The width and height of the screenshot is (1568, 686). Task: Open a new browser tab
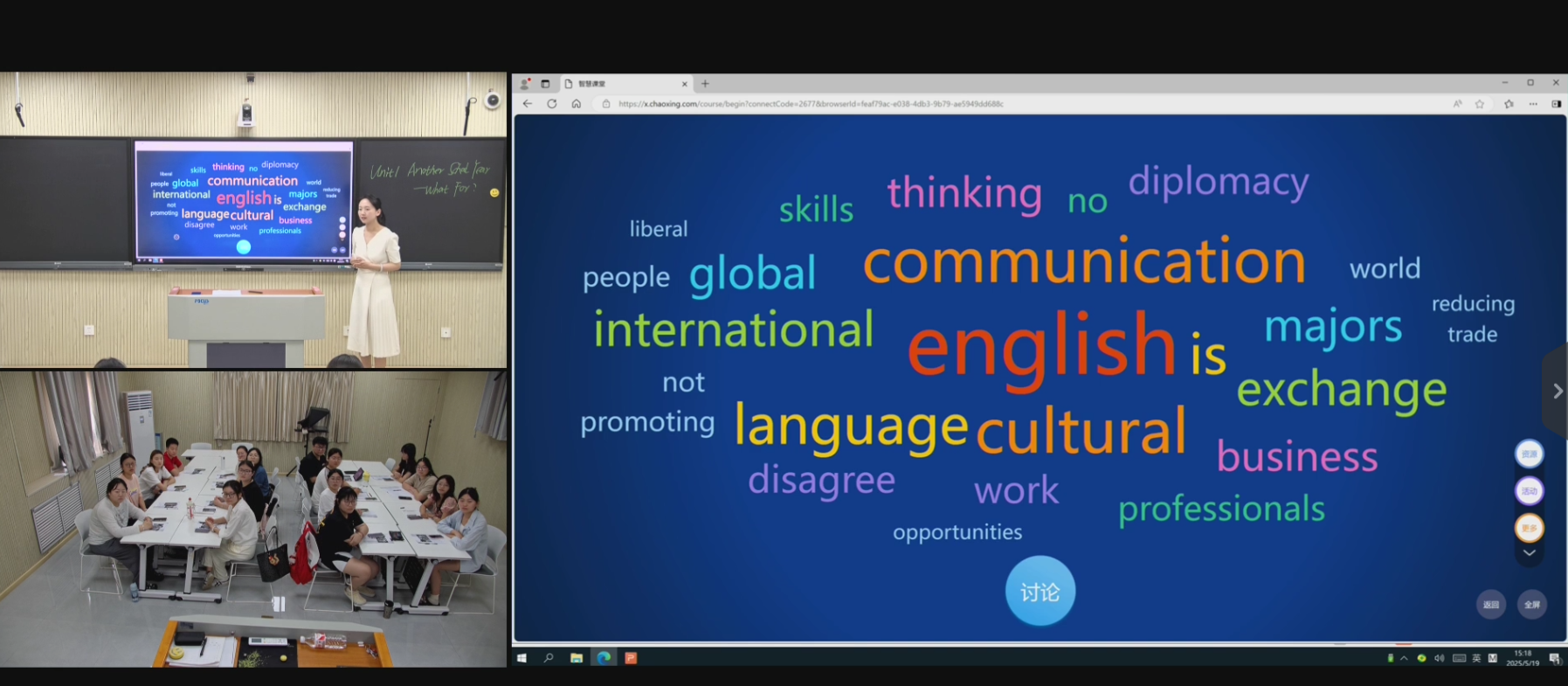tap(705, 84)
